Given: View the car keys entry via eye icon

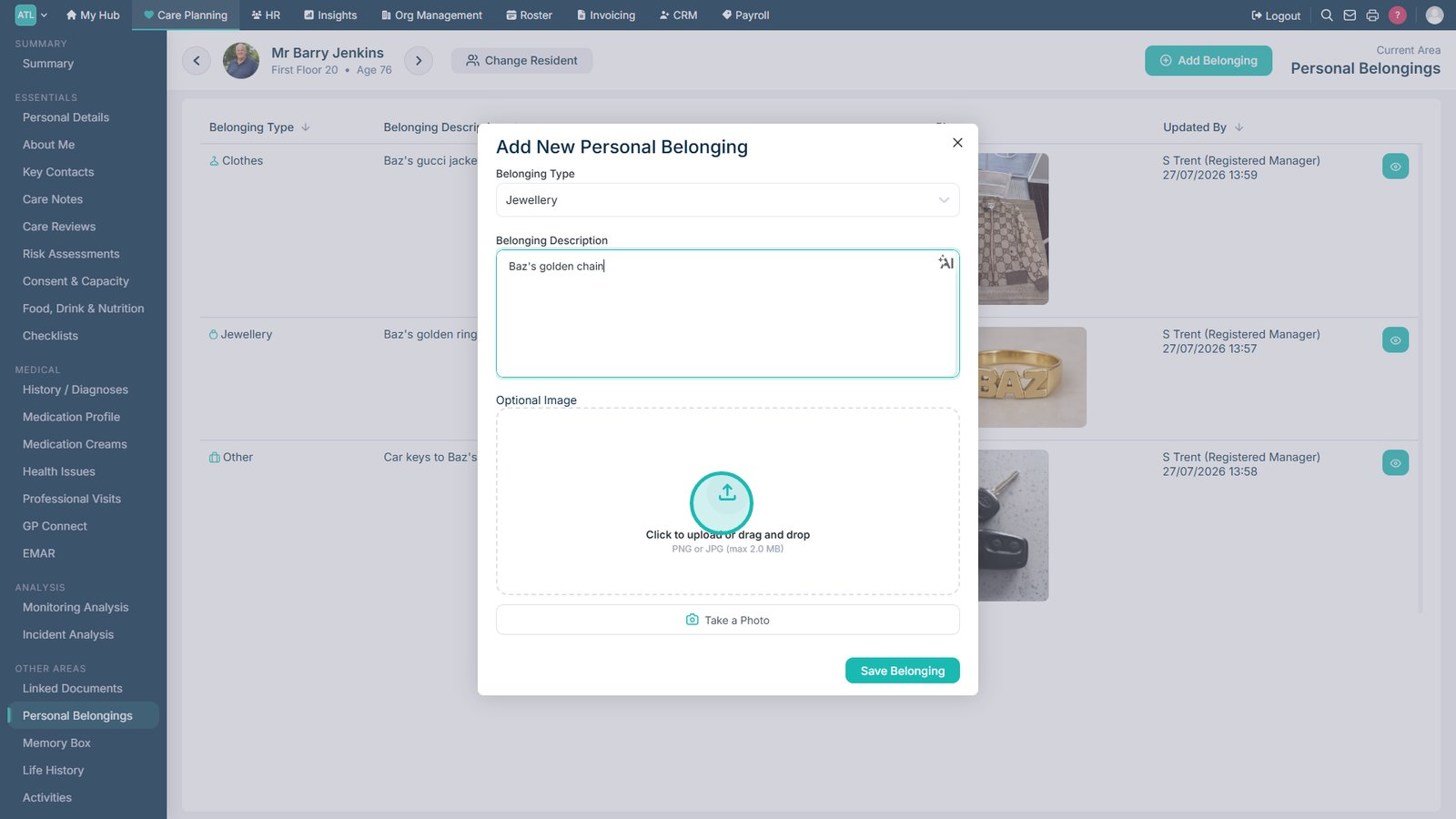Looking at the screenshot, I should (x=1395, y=463).
